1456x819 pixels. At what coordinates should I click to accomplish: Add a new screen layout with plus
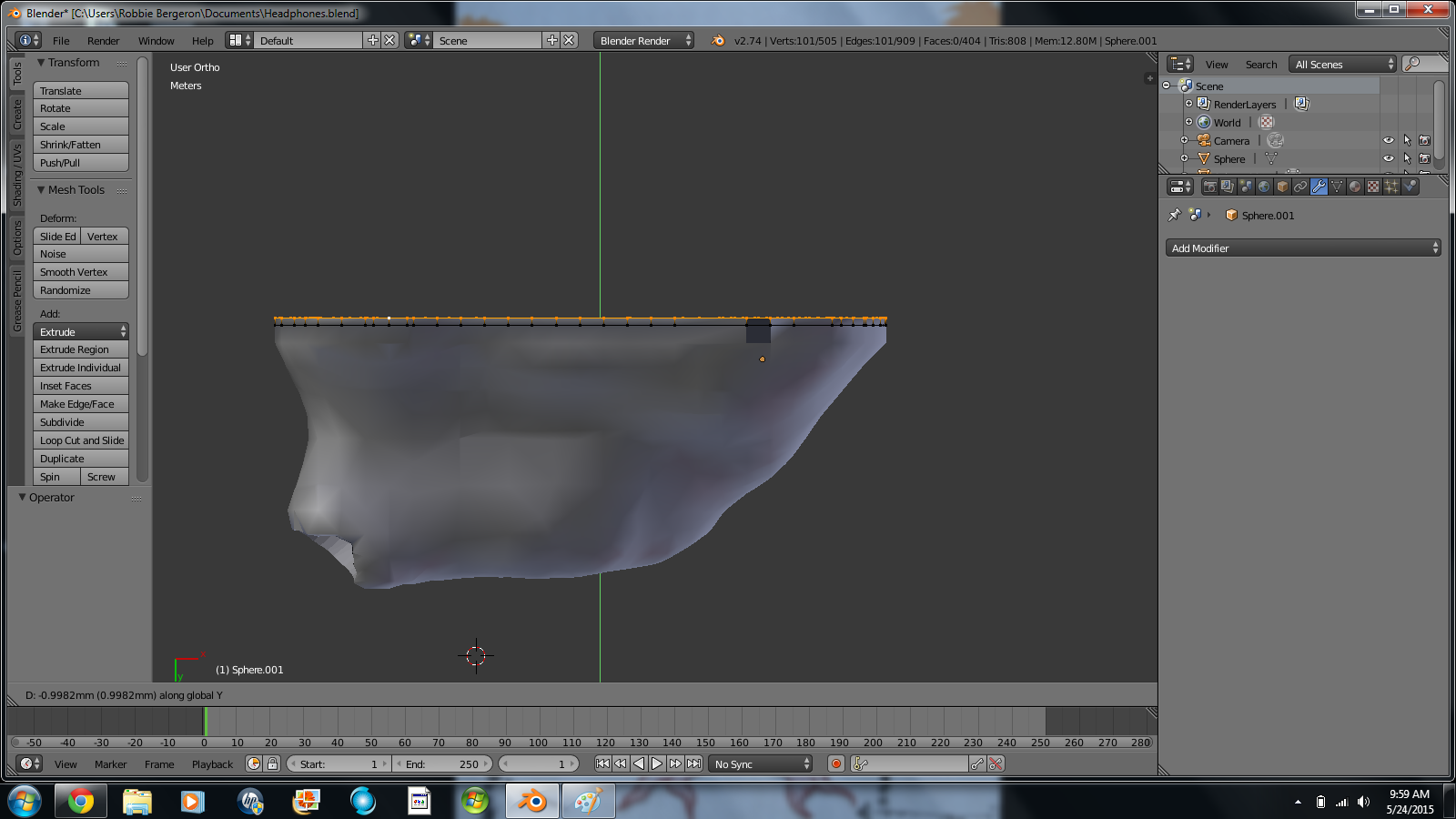point(372,40)
